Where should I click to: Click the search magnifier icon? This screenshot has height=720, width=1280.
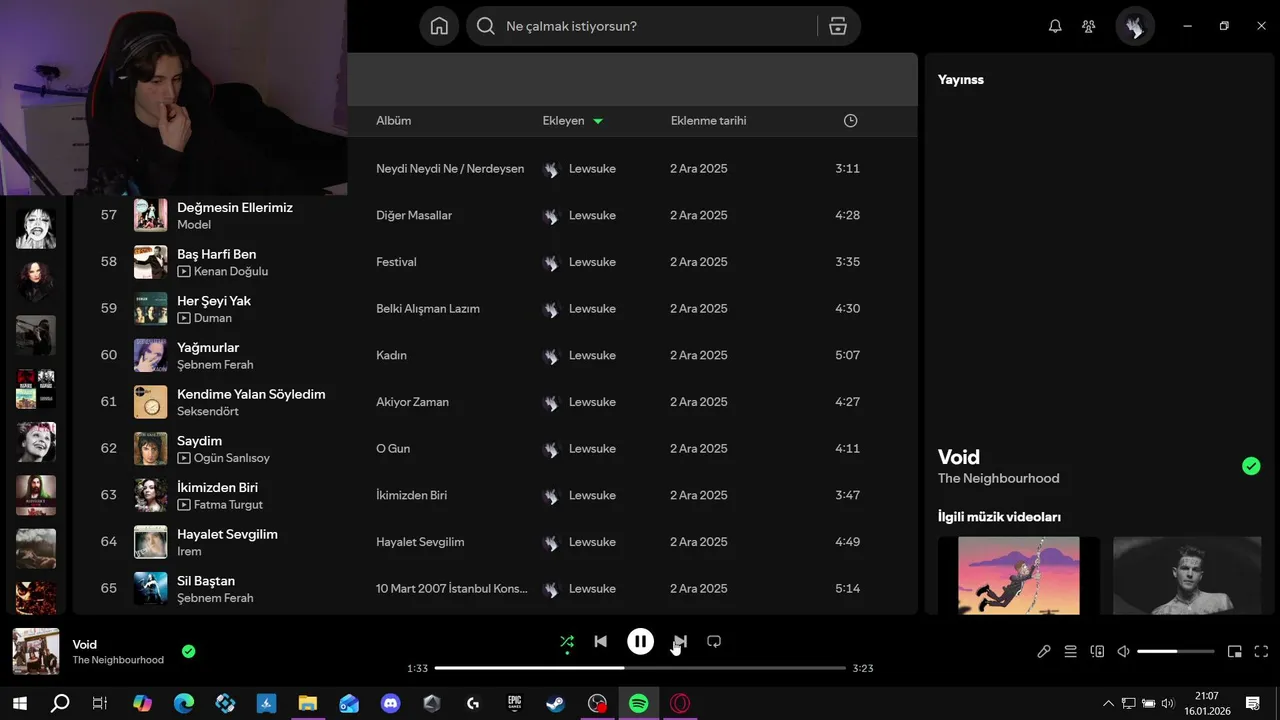pyautogui.click(x=486, y=26)
